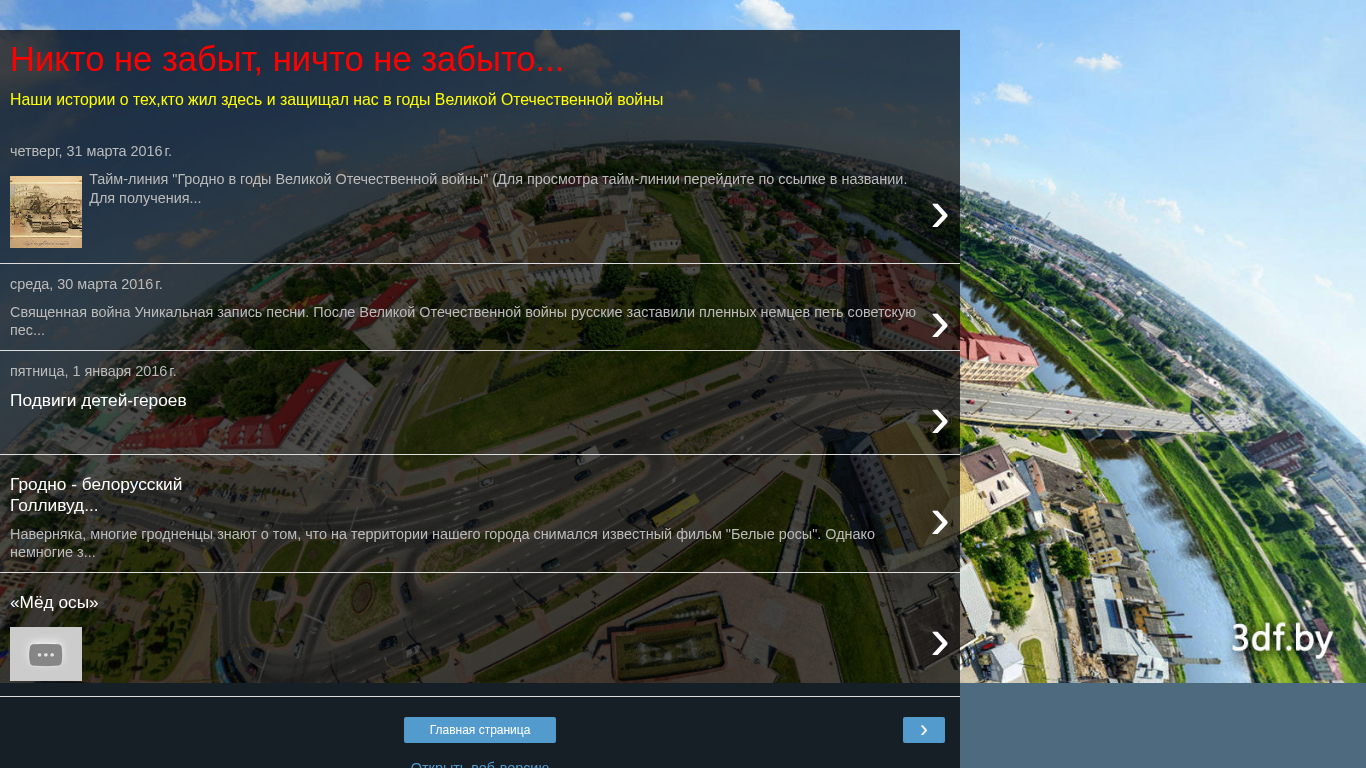The height and width of the screenshot is (768, 1366).
Task: Click the chevron arrow for the Священная война post
Action: [939, 324]
